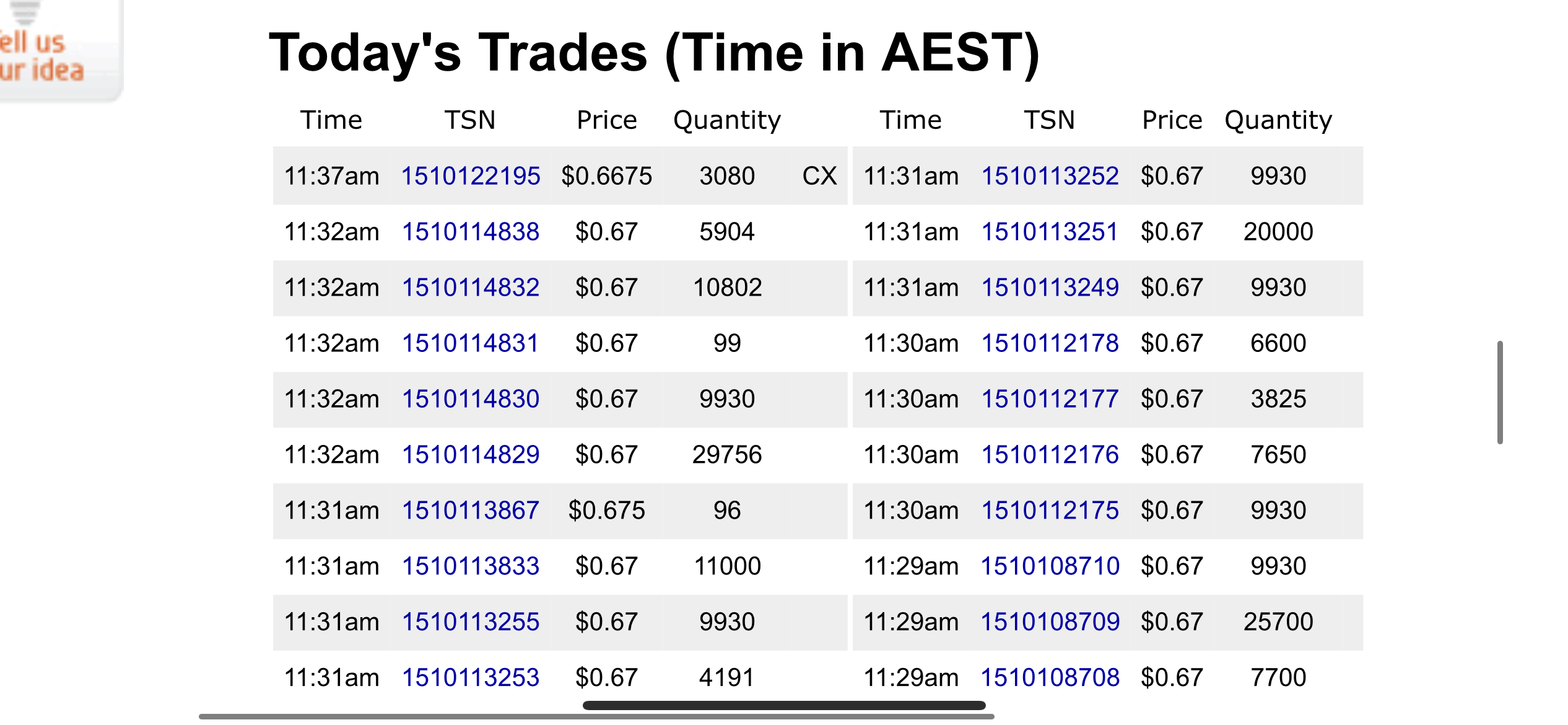Open trade TSN 1510114832
1568x725 pixels.
tap(471, 288)
